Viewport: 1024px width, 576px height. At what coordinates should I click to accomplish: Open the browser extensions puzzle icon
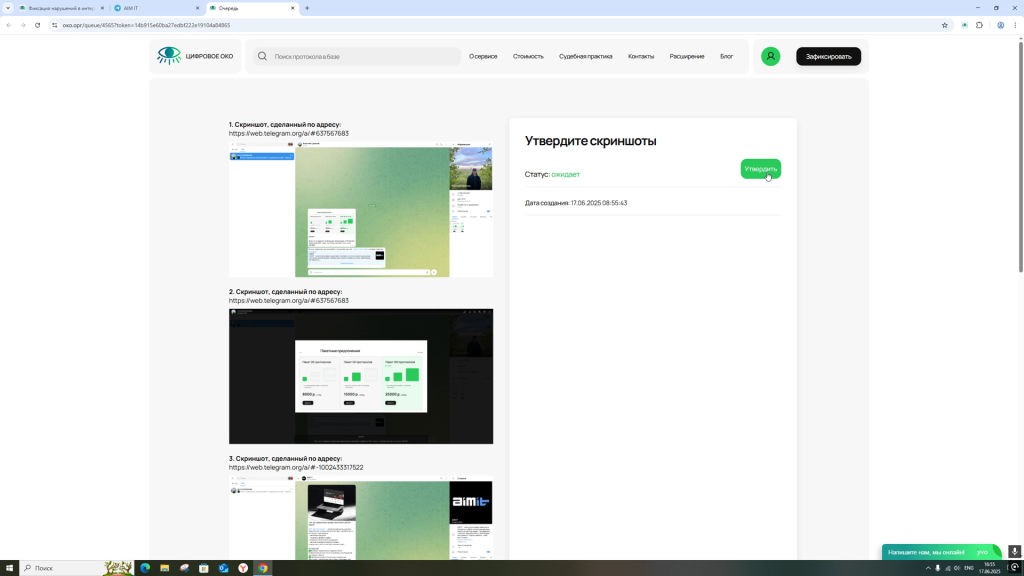[979, 25]
